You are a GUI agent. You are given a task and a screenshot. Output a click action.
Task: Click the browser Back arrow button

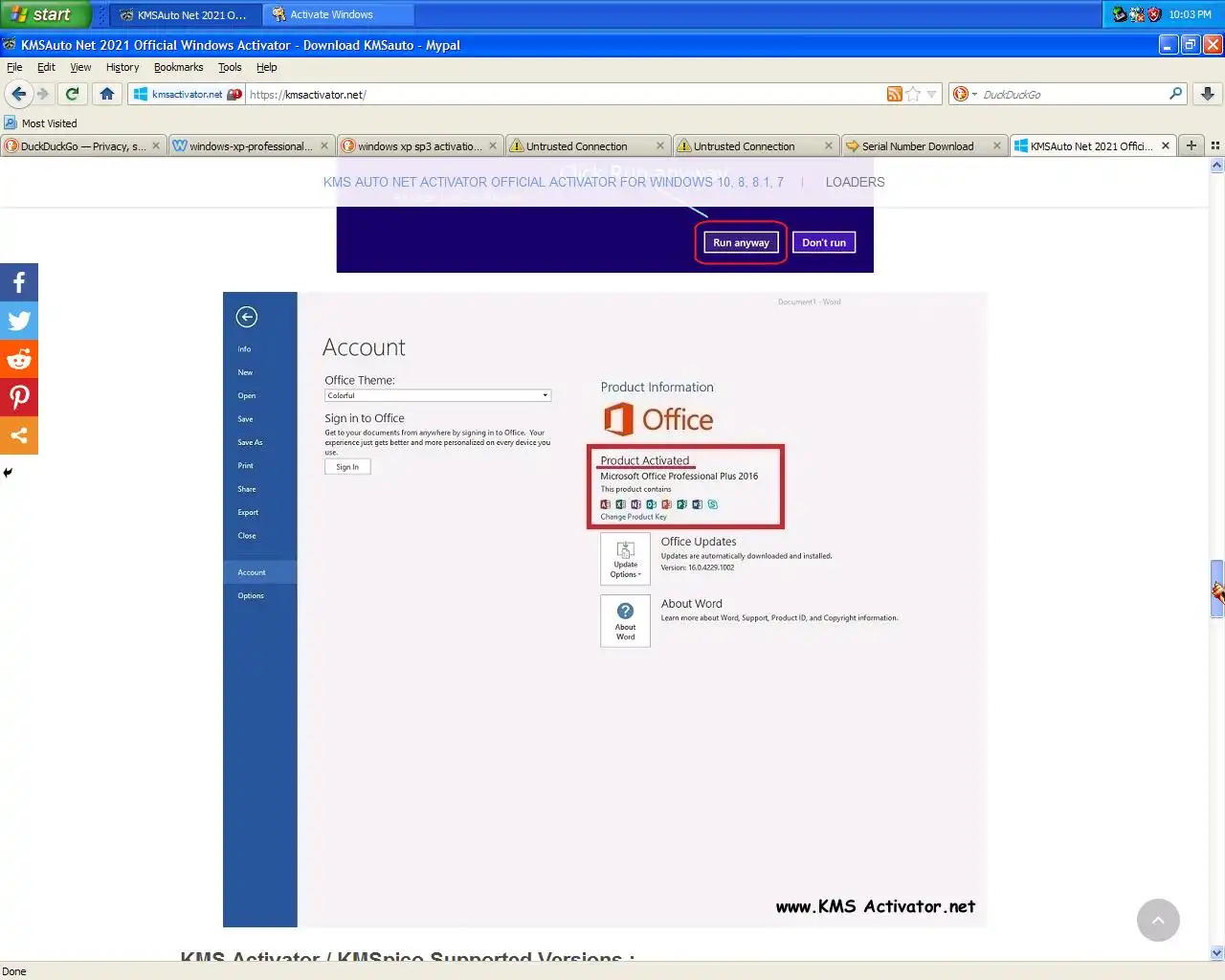[18, 94]
